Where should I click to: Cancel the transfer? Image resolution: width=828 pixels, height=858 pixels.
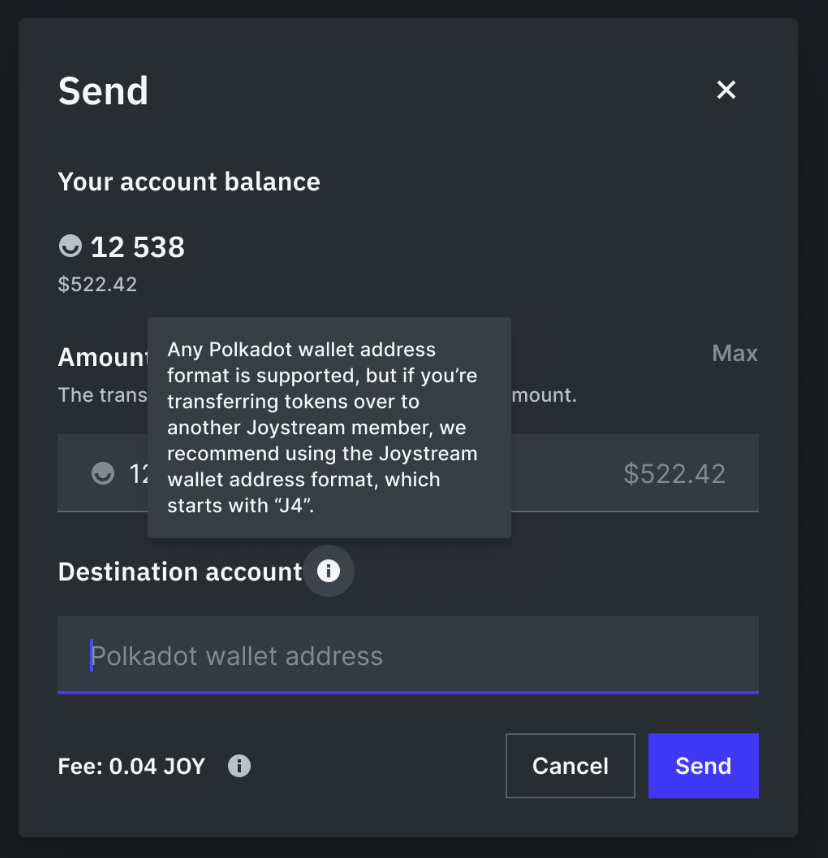[x=570, y=766]
